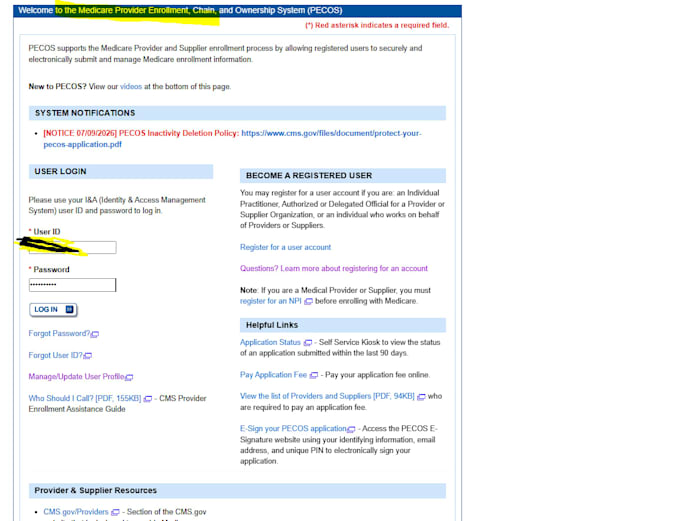Click the USER LOGIN heading
Image resolution: width=680 pixels, height=521 pixels.
coord(61,171)
